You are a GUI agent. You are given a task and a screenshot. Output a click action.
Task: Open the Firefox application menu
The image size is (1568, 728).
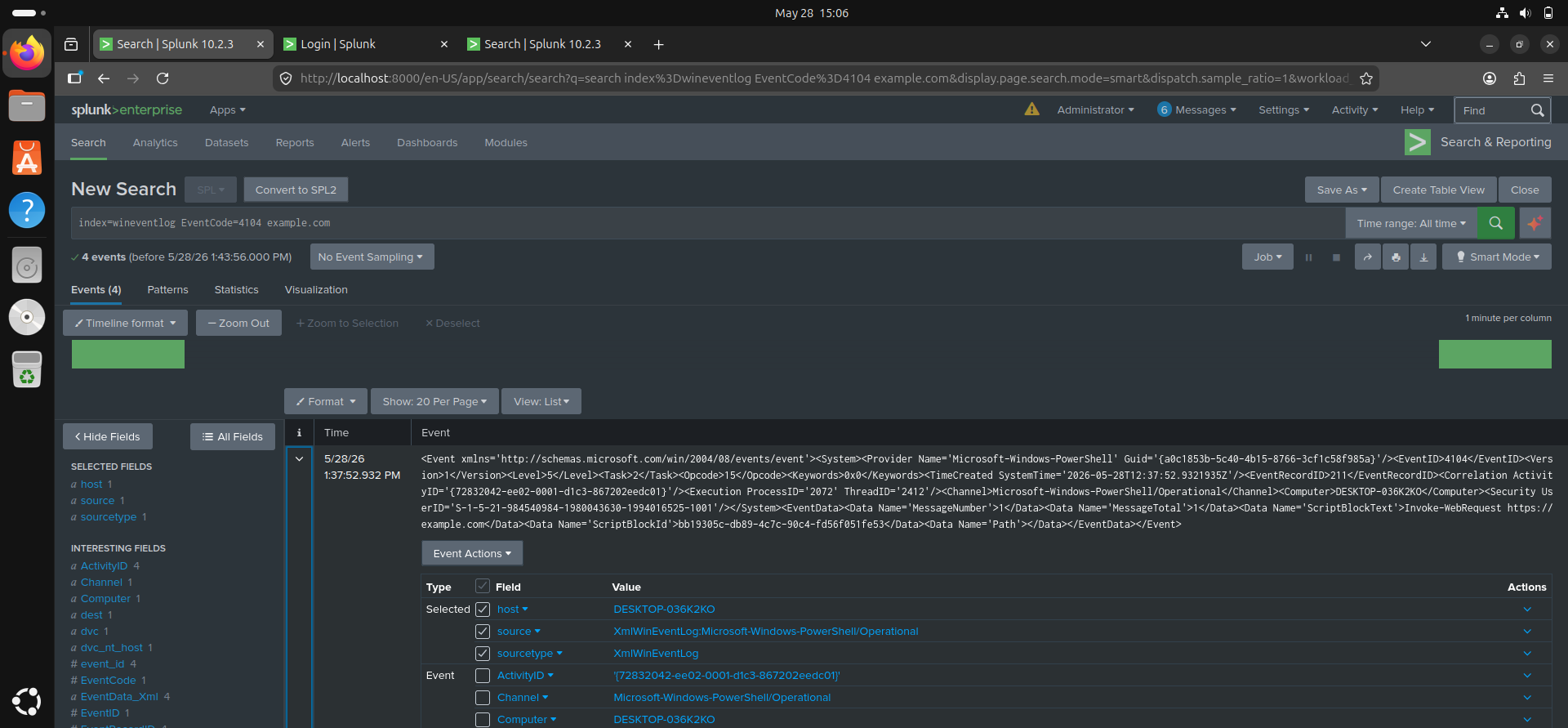click(x=1548, y=78)
